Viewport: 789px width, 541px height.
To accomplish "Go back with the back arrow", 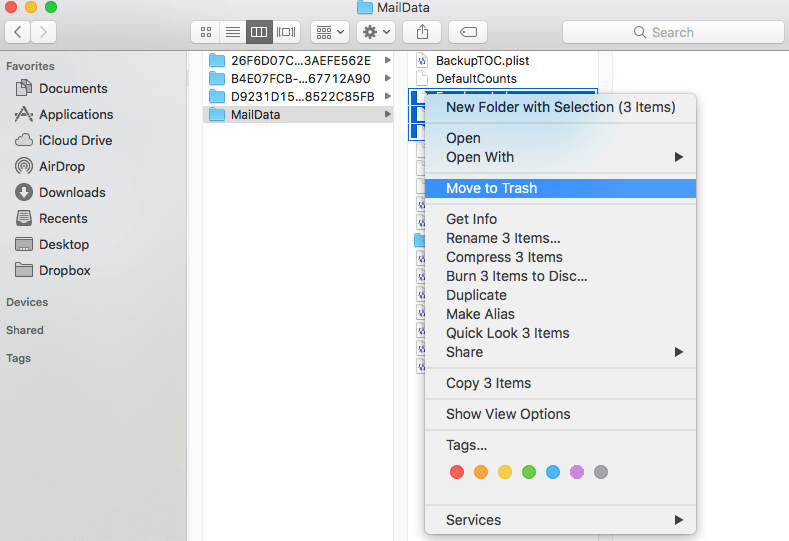I will pyautogui.click(x=18, y=32).
